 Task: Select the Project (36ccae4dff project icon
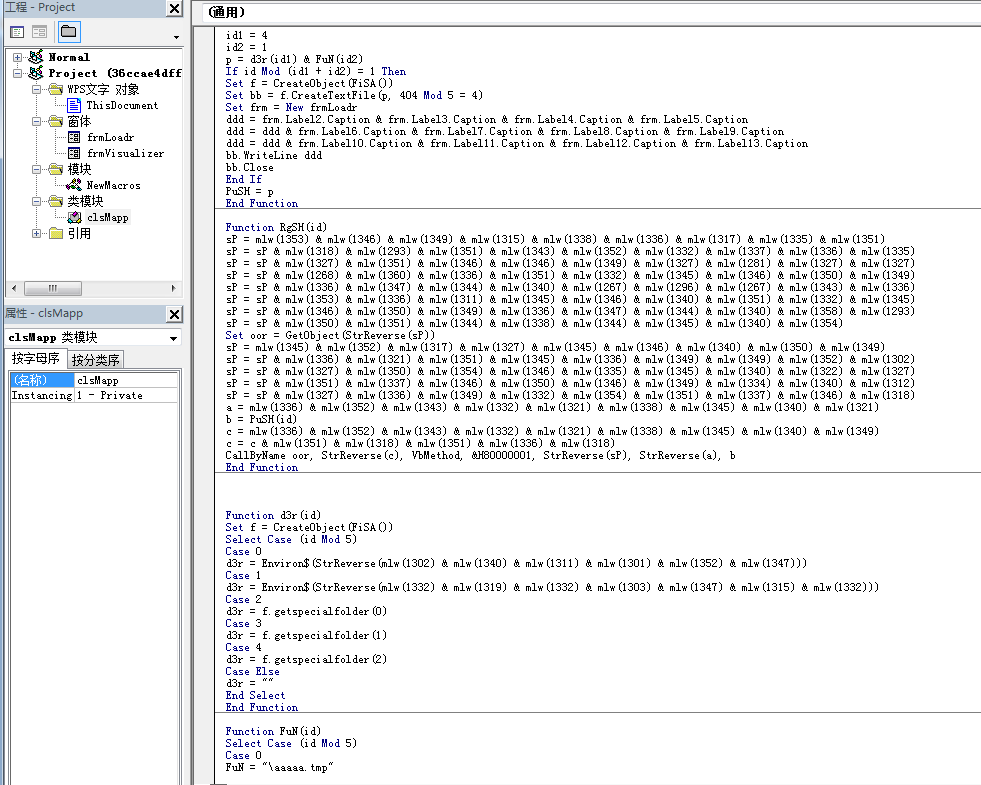pyautogui.click(x=36, y=73)
